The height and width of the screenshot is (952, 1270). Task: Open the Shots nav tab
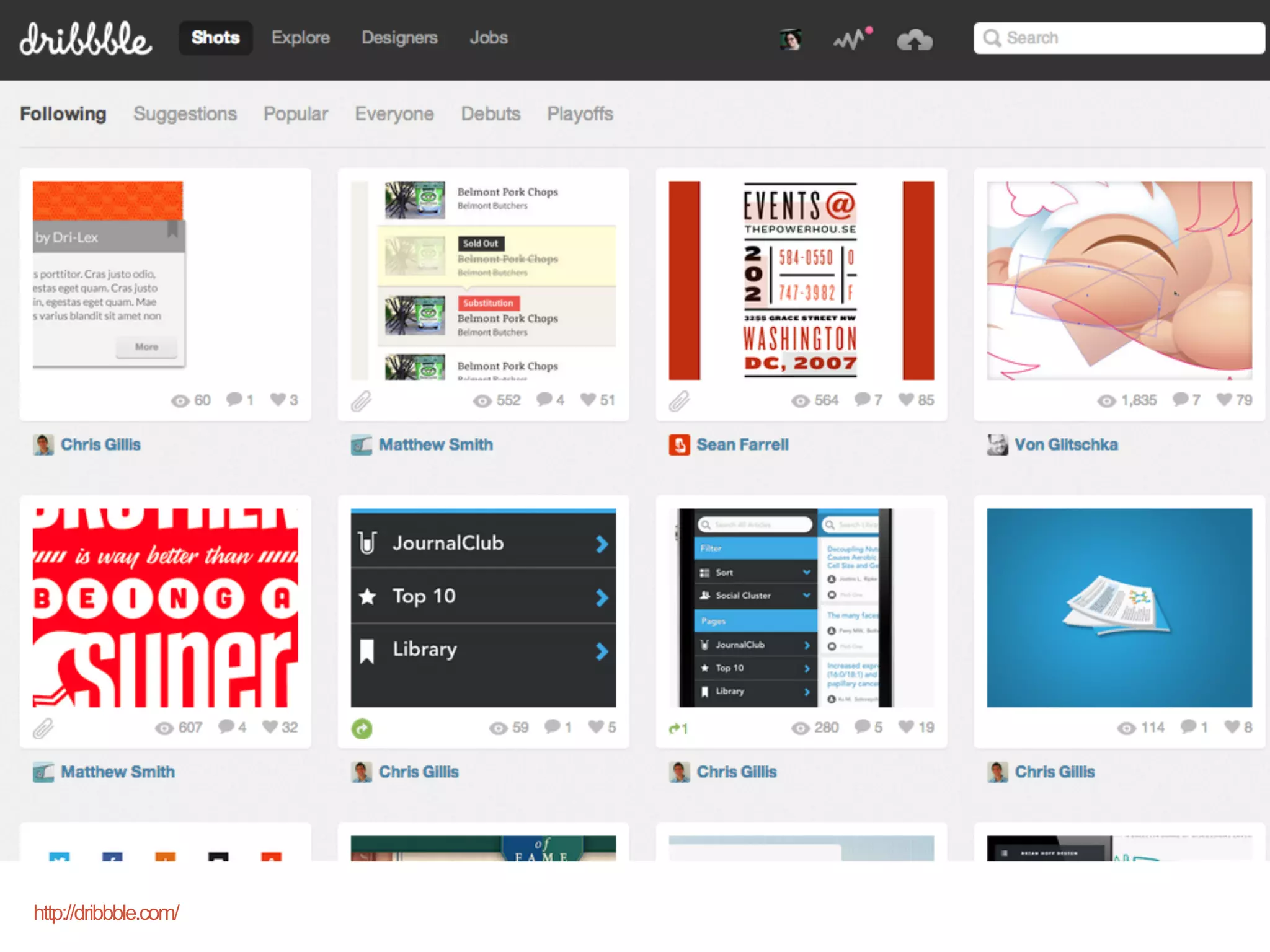pos(215,38)
